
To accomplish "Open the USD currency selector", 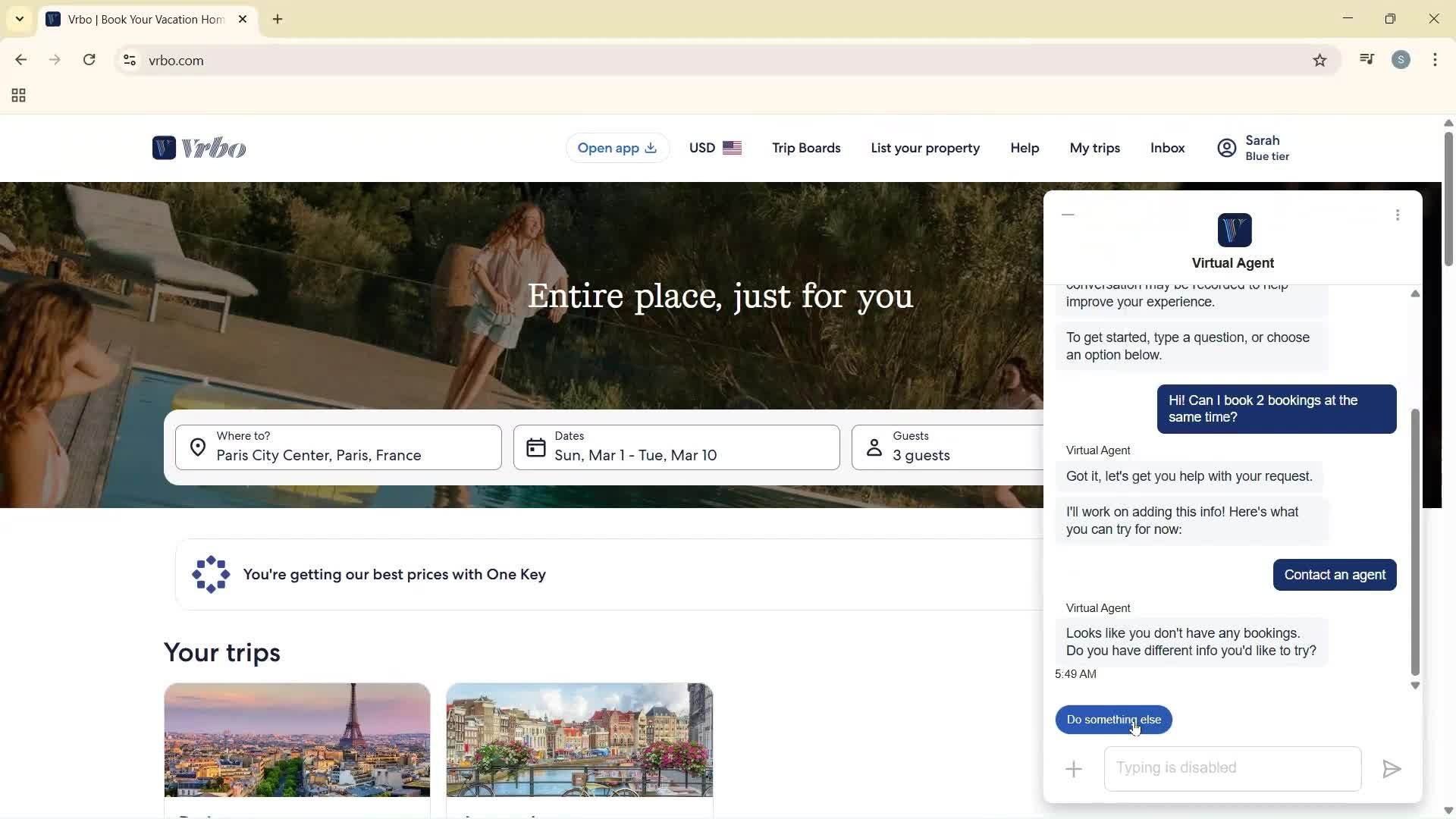I will [x=715, y=148].
